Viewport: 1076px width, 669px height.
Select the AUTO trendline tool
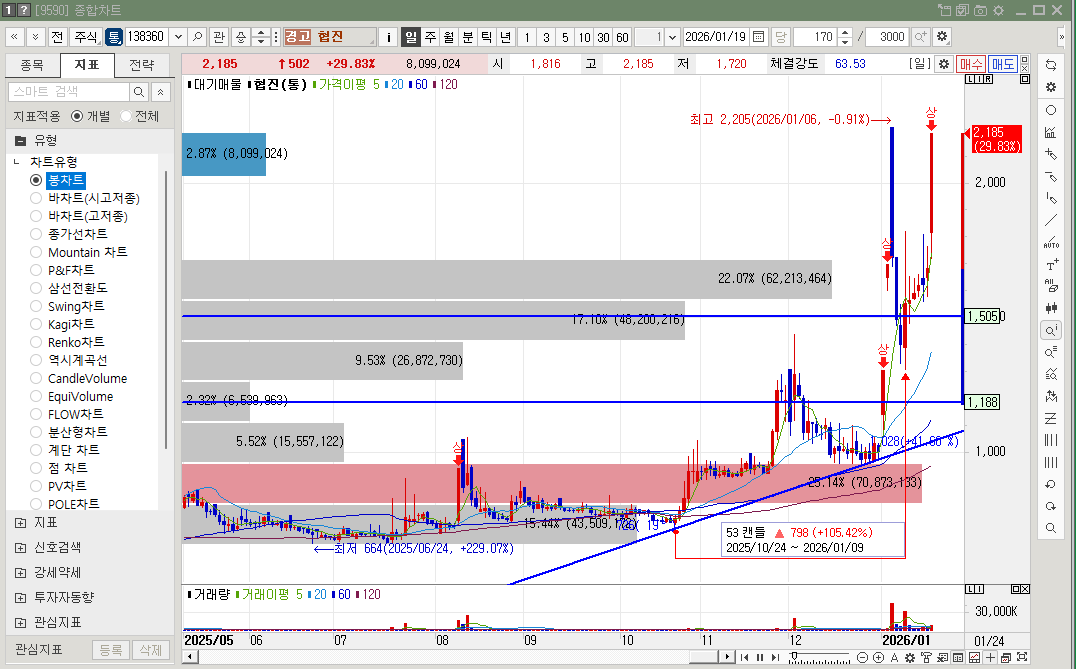(x=1051, y=242)
